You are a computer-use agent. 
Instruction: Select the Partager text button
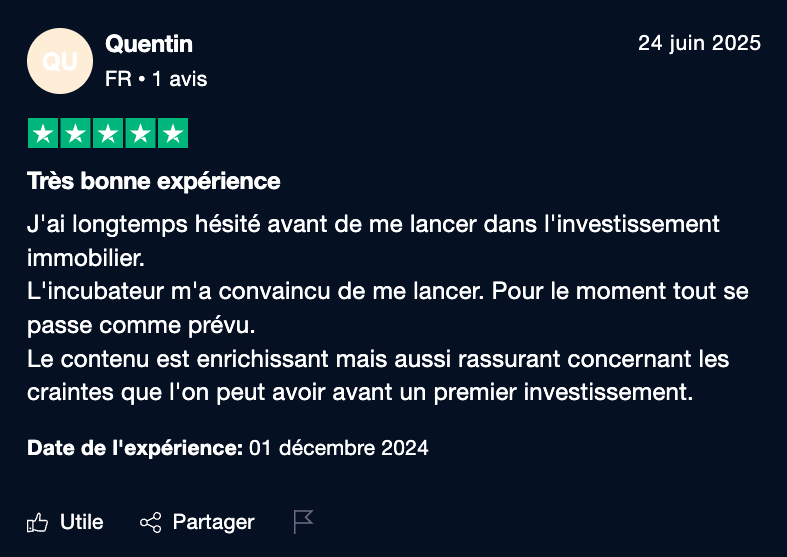coord(214,522)
